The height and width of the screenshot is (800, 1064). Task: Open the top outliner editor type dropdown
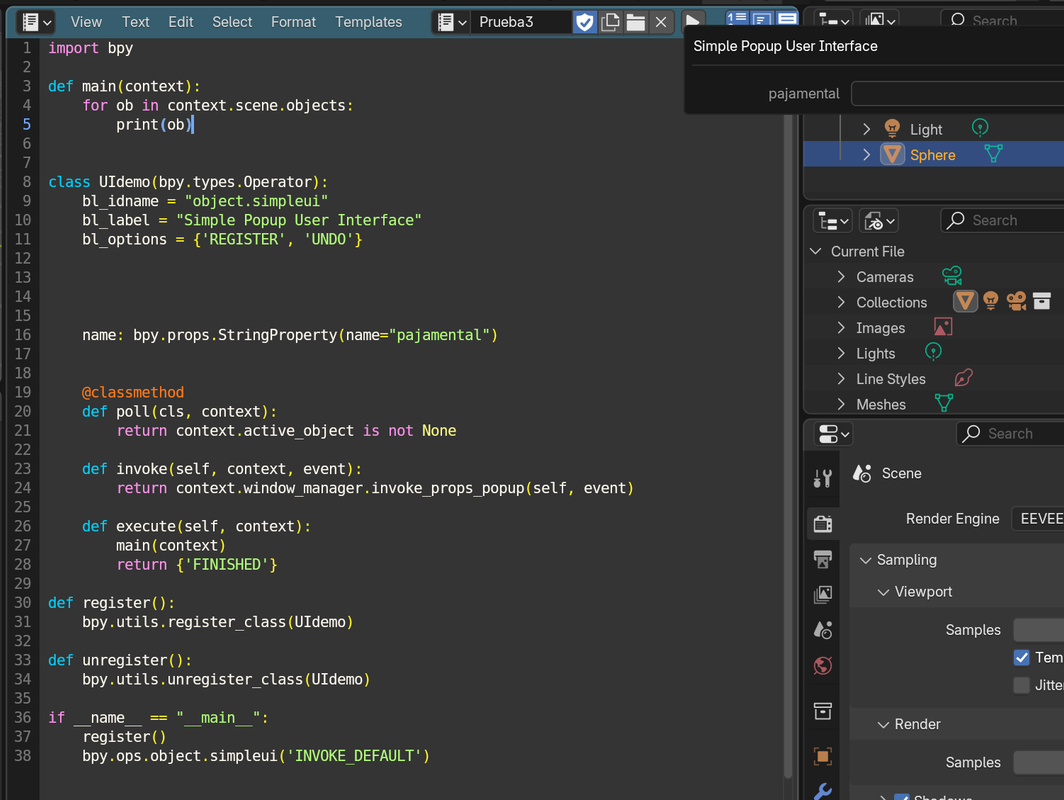(x=834, y=20)
